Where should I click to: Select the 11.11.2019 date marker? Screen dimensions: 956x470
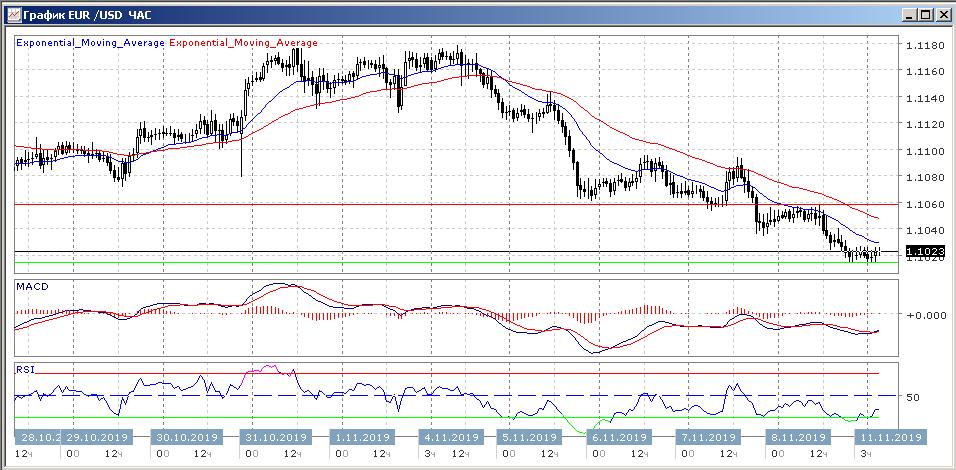[x=890, y=437]
